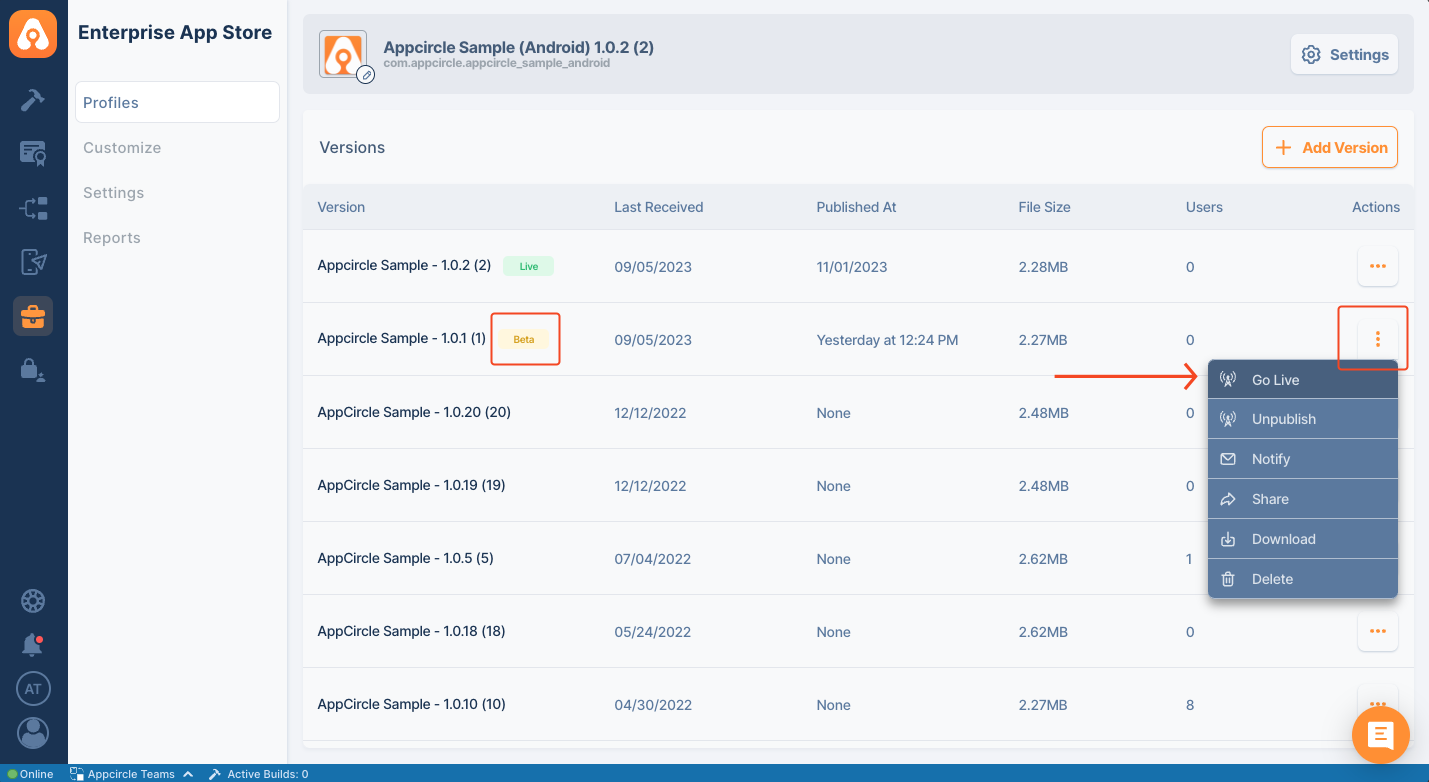This screenshot has width=1429, height=782.
Task: Open the Build module hammer icon
Action: click(x=33, y=100)
